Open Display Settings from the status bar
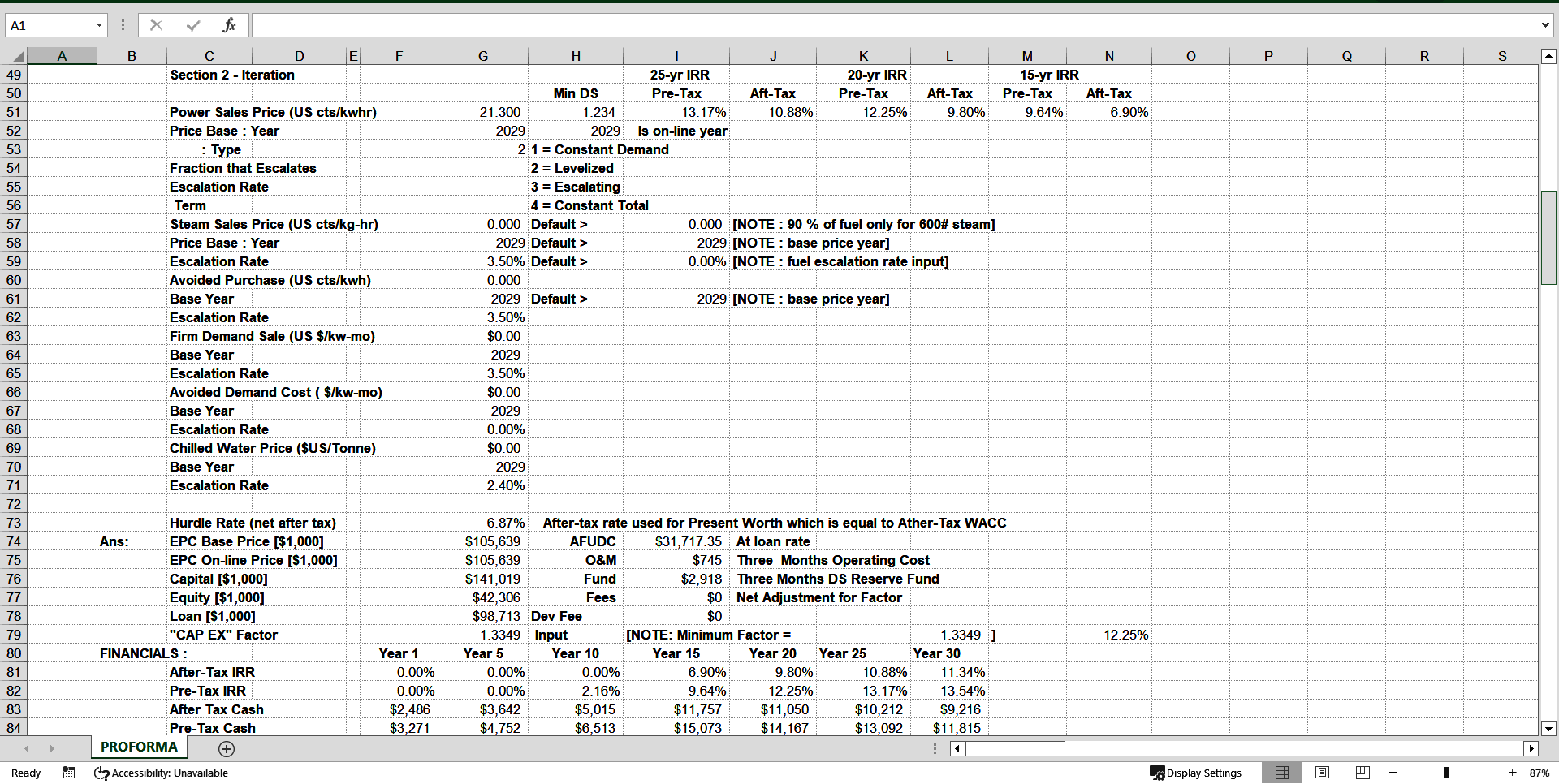This screenshot has height=784, width=1559. point(1197,773)
